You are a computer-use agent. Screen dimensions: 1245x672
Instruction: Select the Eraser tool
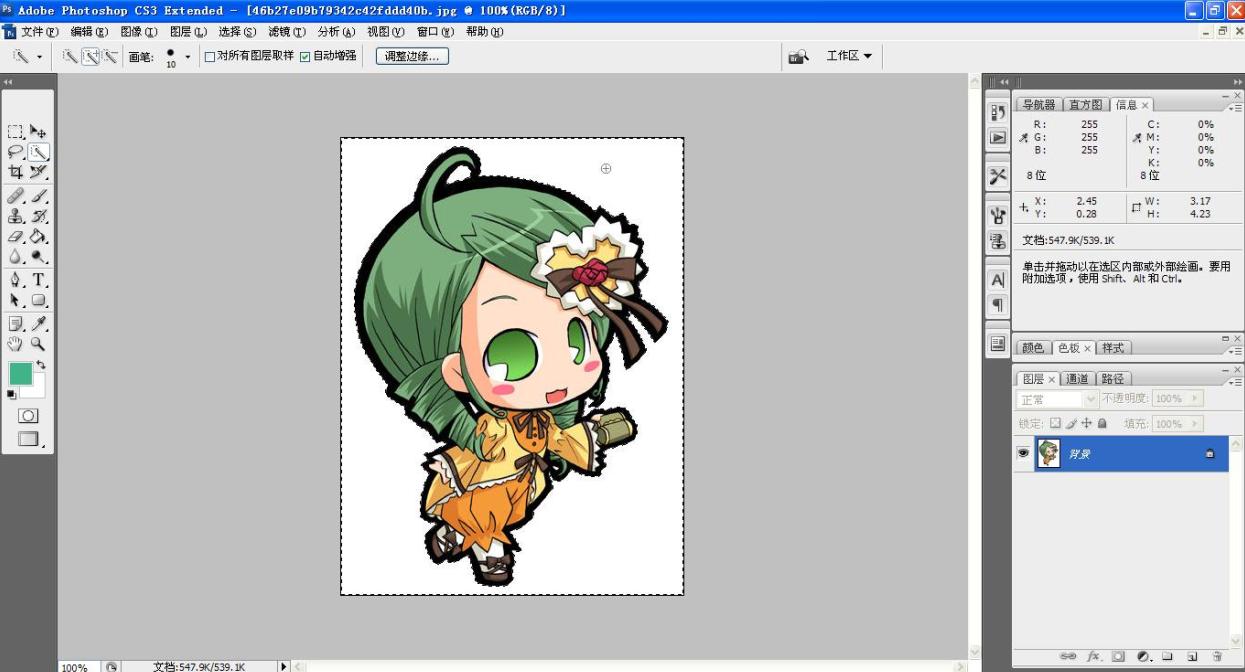16,237
